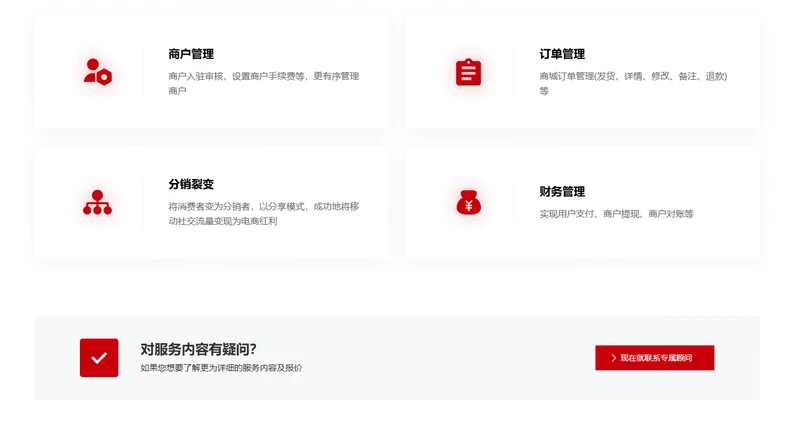Image resolution: width=800 pixels, height=423 pixels.
Task: Click the vertical divider in 订单管理 card
Action: coord(514,72)
